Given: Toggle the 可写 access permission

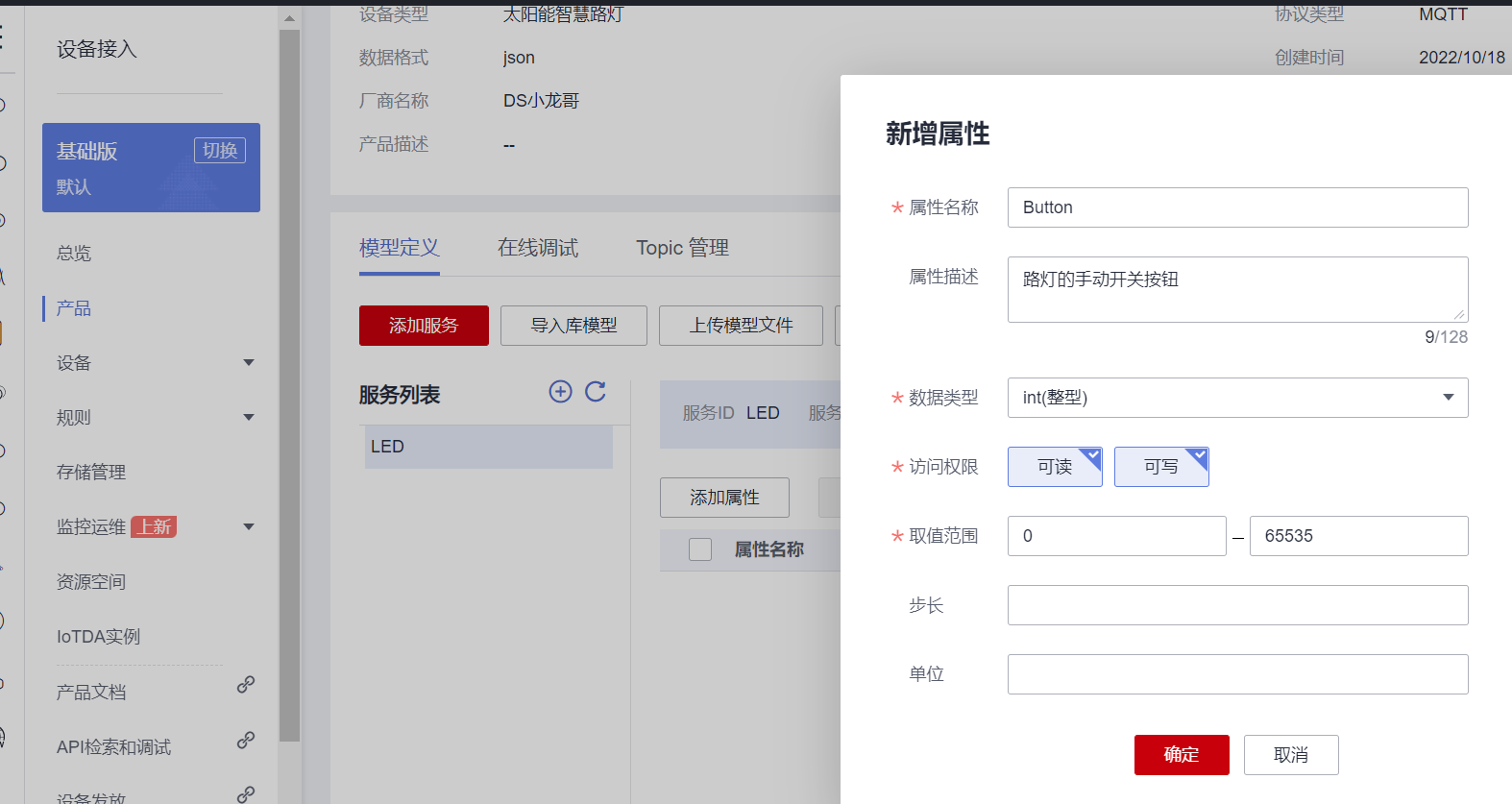Looking at the screenshot, I should pyautogui.click(x=1160, y=467).
